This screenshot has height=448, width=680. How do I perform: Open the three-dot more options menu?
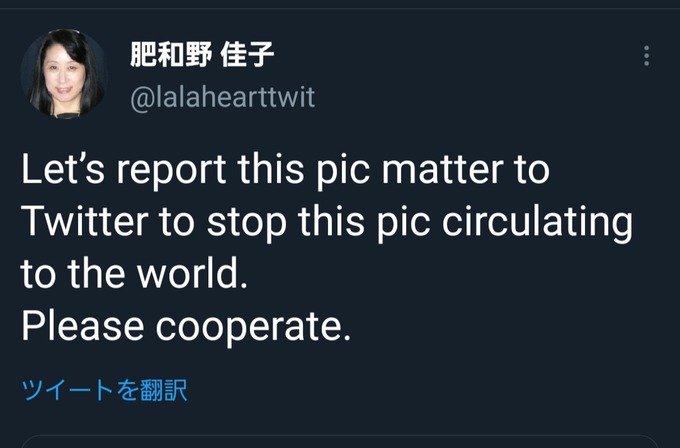646,56
